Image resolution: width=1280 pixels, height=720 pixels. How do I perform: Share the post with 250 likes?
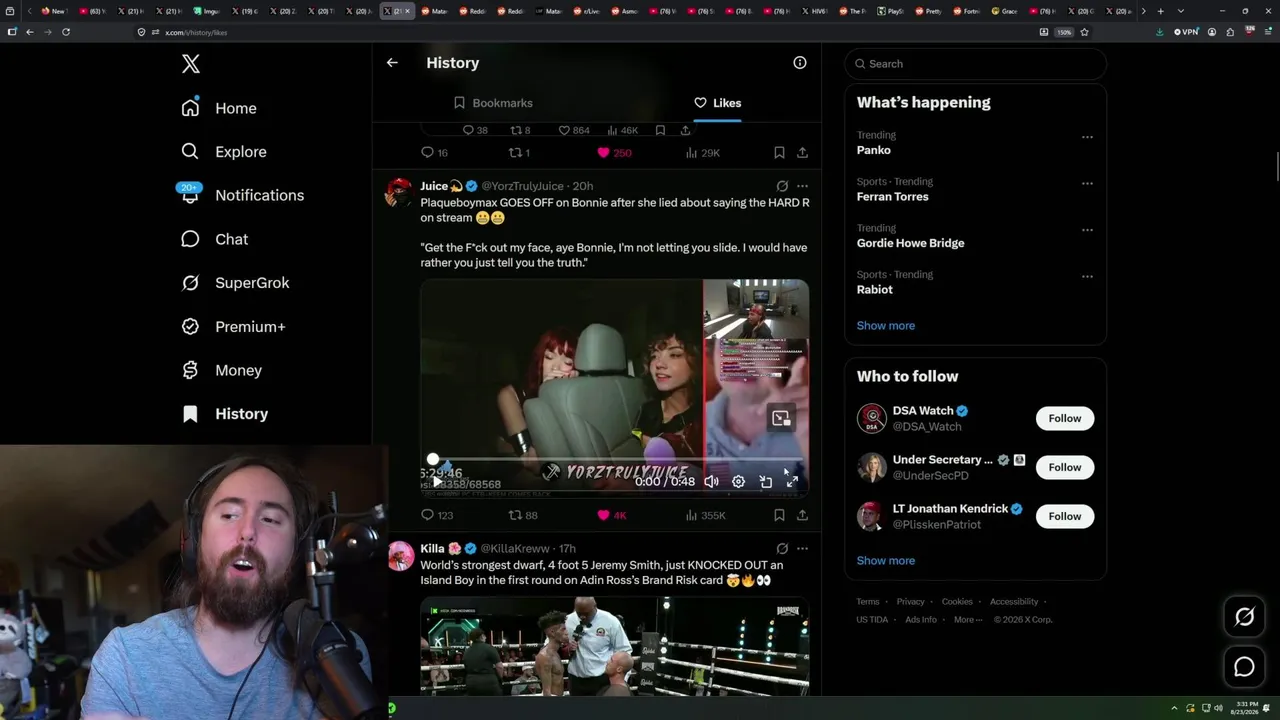point(802,153)
